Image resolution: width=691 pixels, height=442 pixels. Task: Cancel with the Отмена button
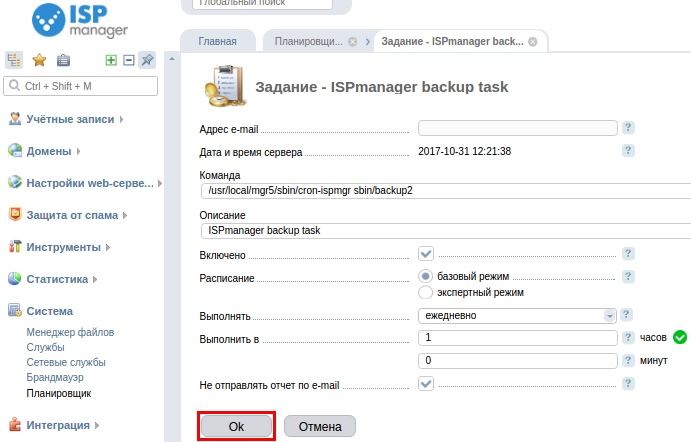pyautogui.click(x=320, y=426)
